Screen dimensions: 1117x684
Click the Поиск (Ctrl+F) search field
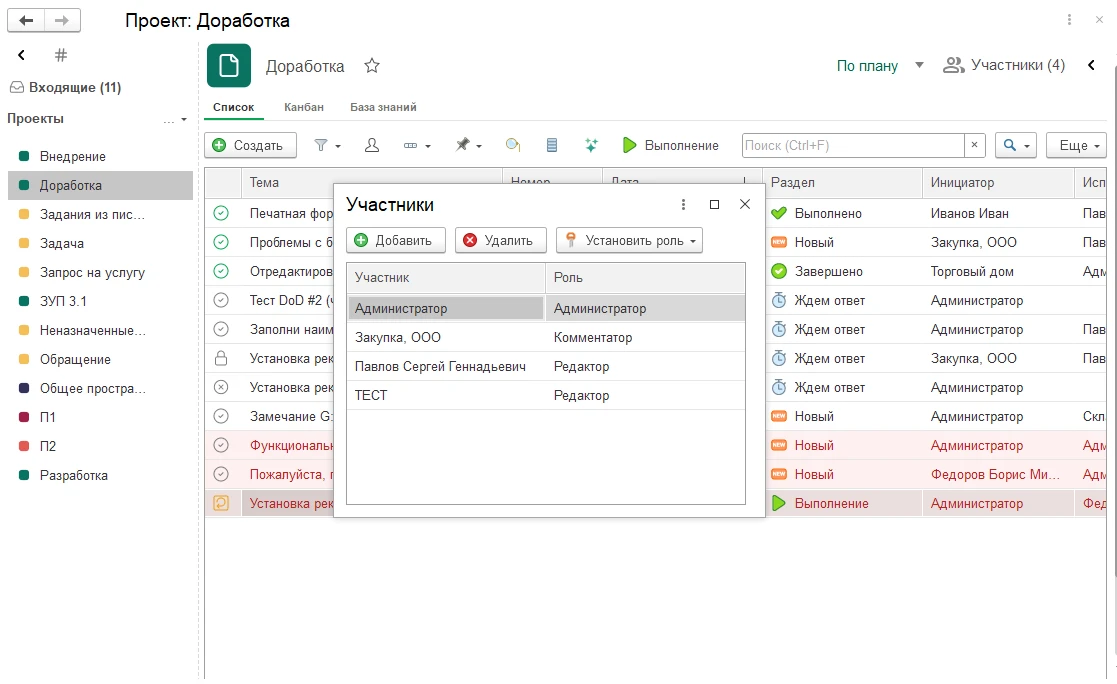pyautogui.click(x=853, y=145)
